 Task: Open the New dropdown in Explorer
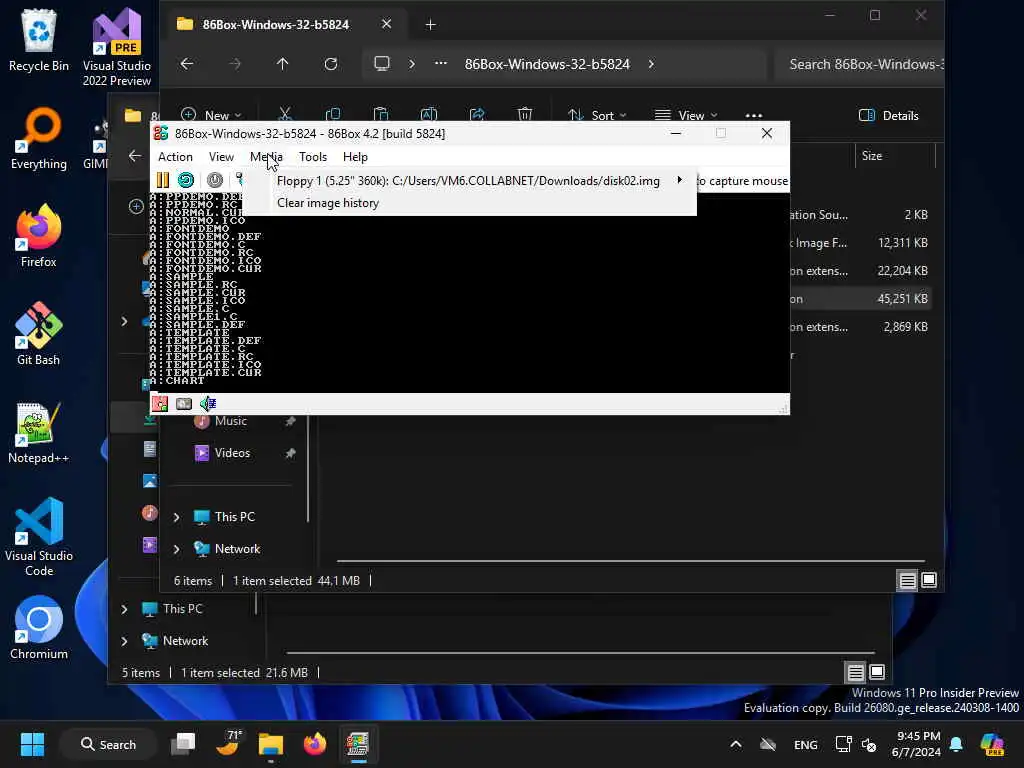pyautogui.click(x=210, y=115)
